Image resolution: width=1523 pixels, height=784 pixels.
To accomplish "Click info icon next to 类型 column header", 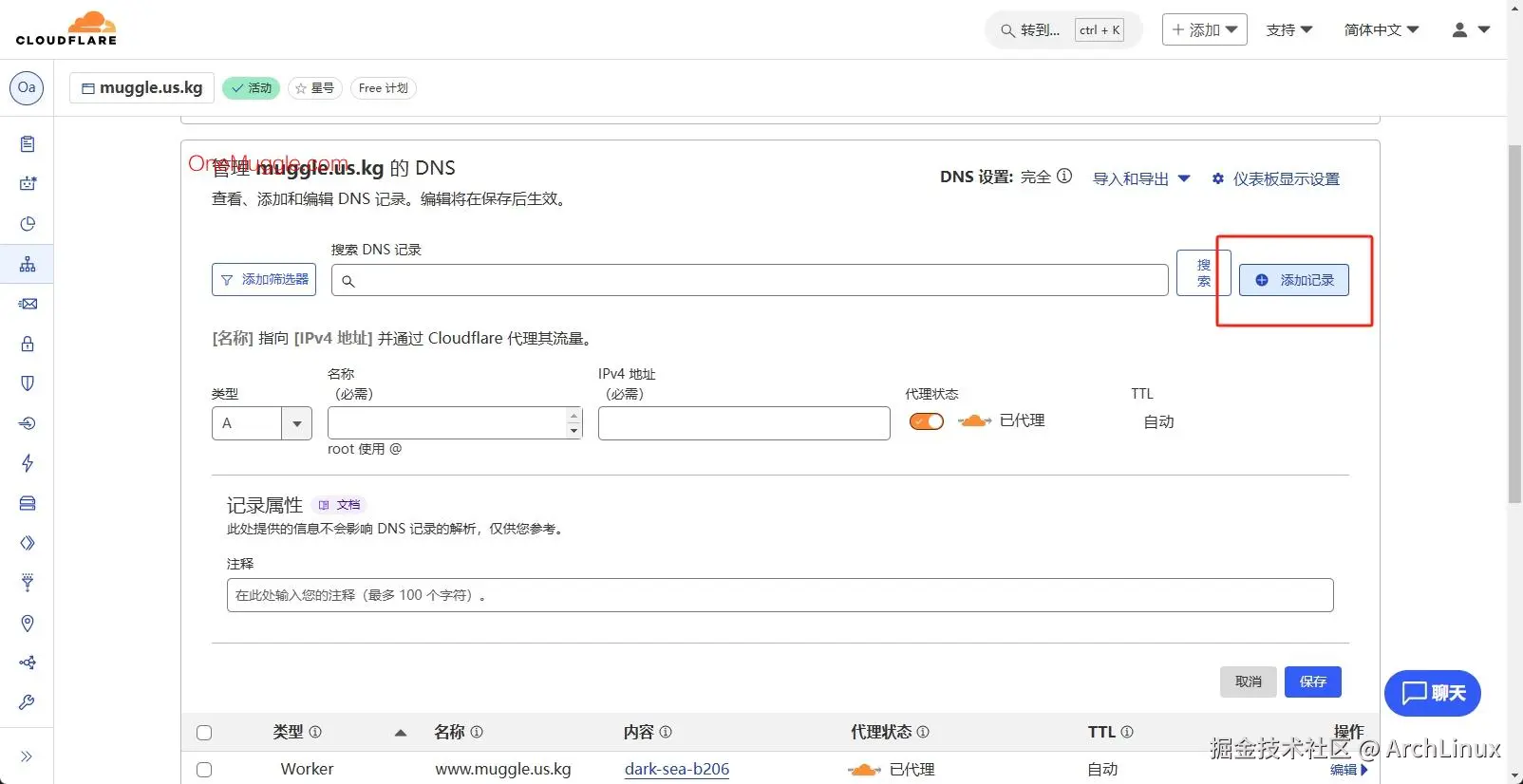I will 315,732.
